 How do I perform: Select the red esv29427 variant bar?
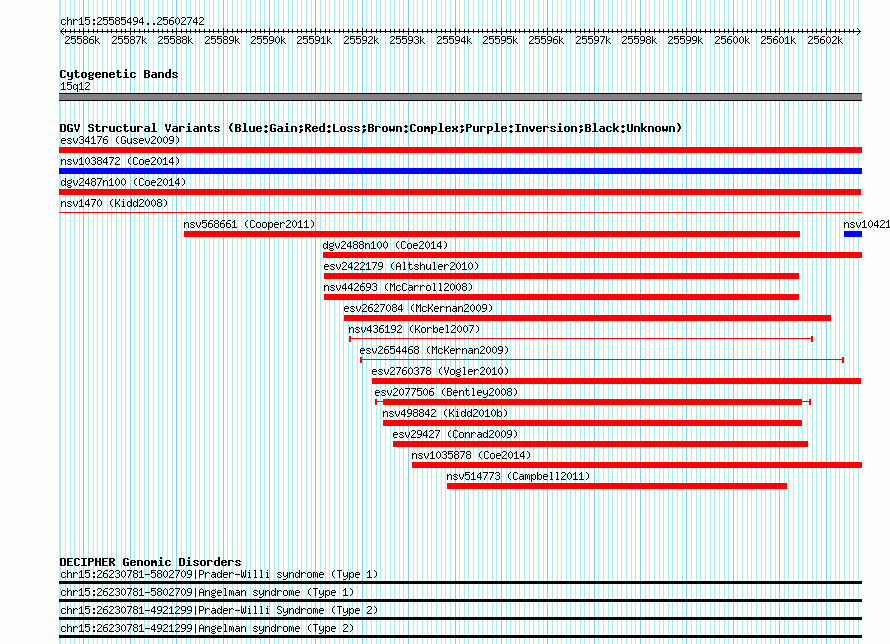tap(601, 444)
